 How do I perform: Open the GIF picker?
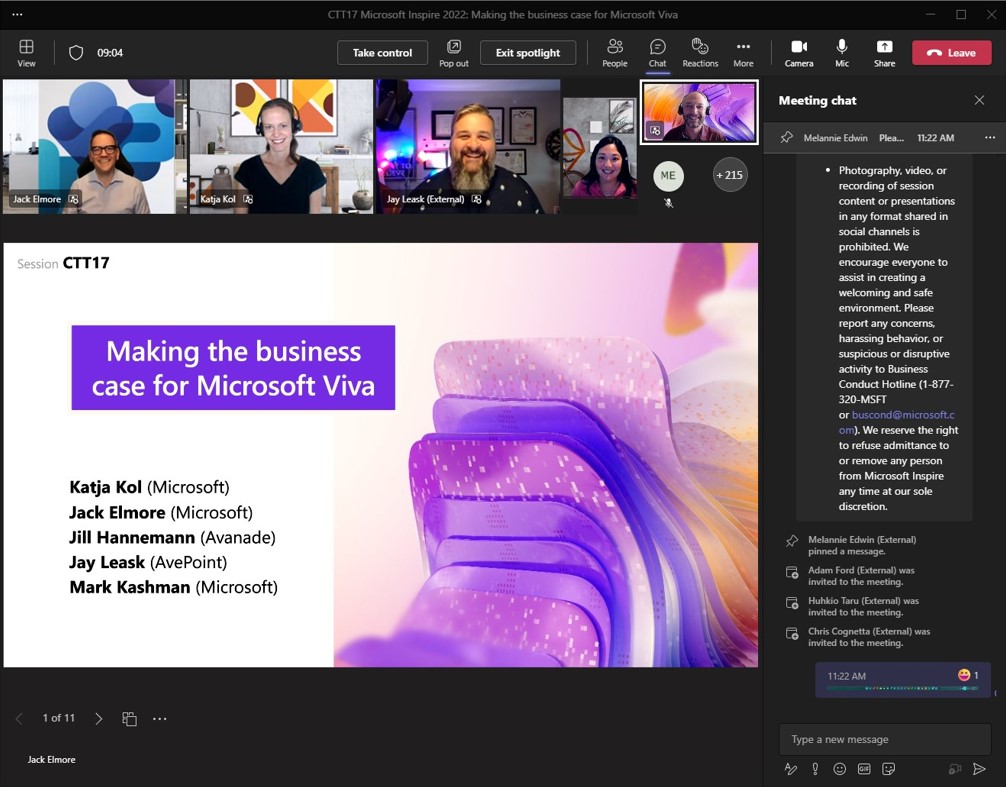click(x=864, y=768)
